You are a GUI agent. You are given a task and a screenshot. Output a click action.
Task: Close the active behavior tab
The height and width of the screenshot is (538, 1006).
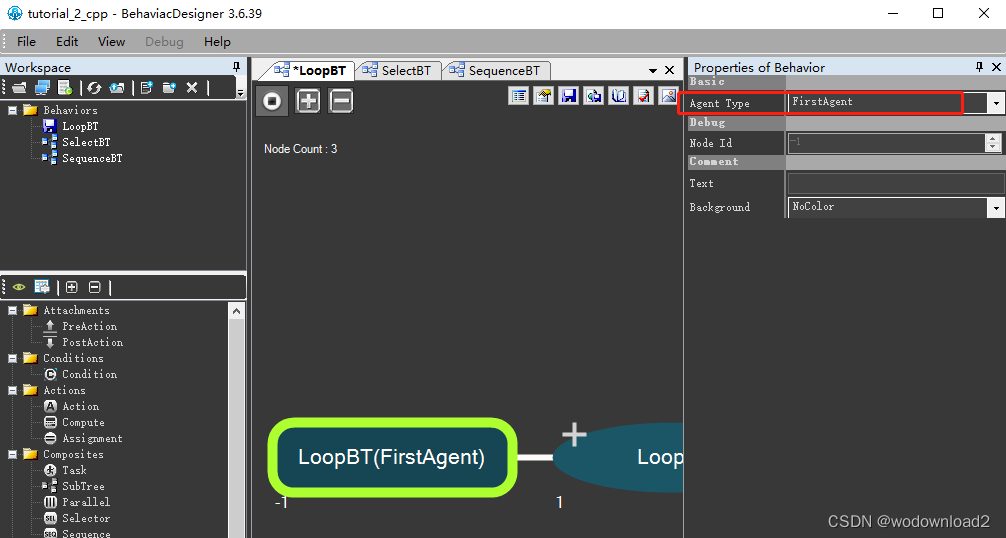coord(669,70)
